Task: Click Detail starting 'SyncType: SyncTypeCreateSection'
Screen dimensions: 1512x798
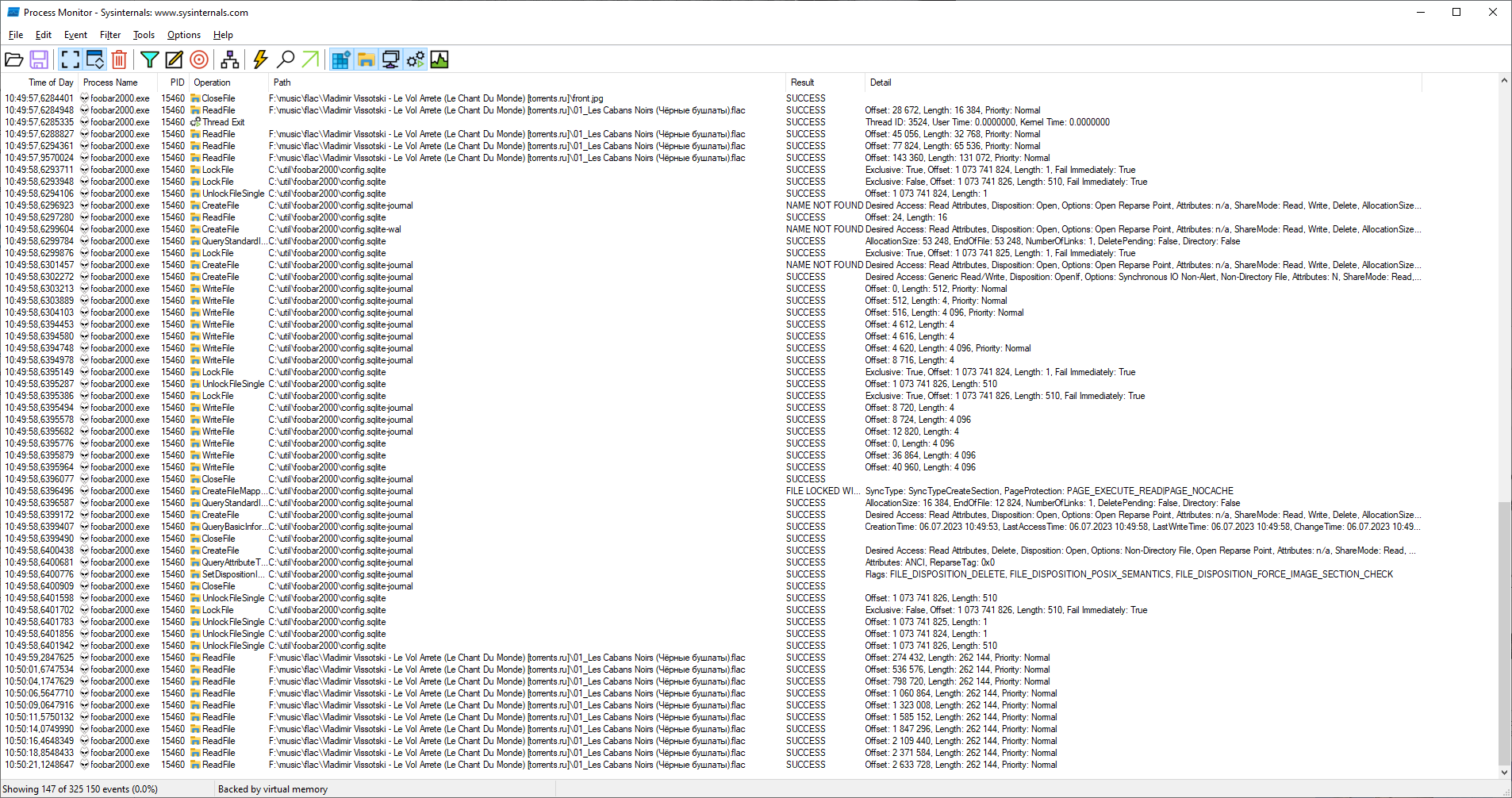Action: [x=1050, y=491]
